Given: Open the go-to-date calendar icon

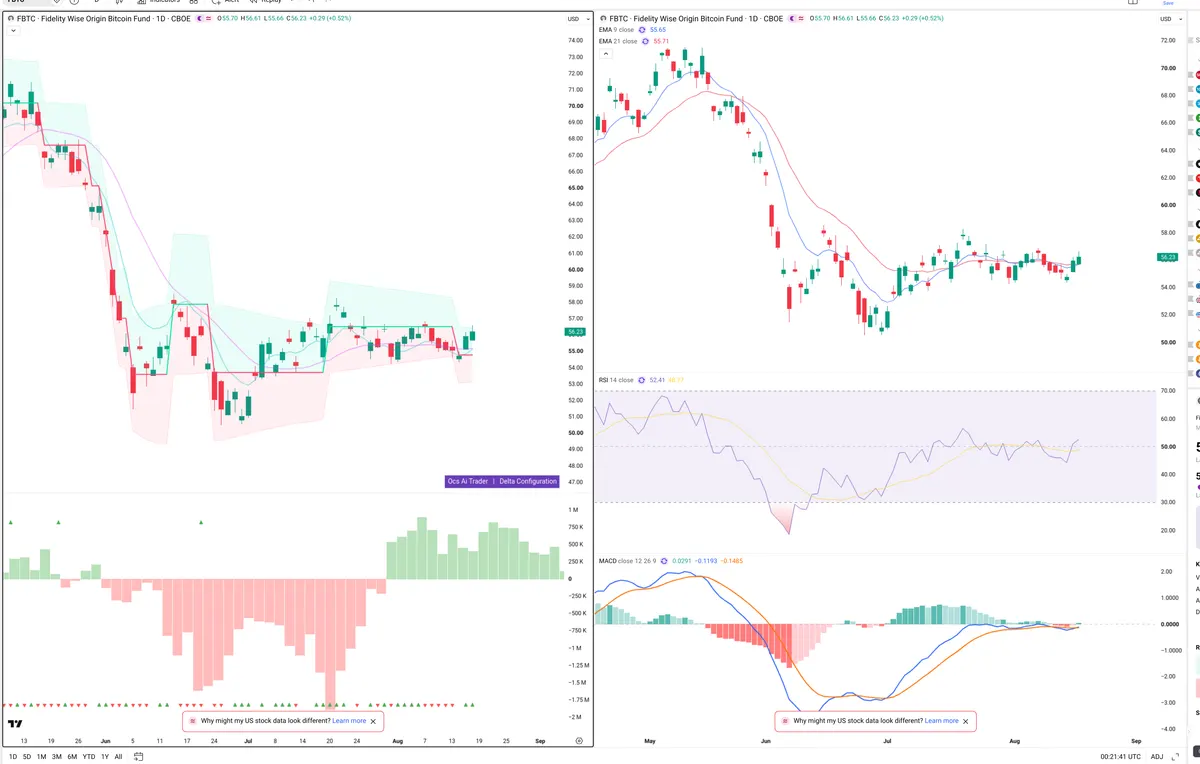Looking at the screenshot, I should (139, 757).
